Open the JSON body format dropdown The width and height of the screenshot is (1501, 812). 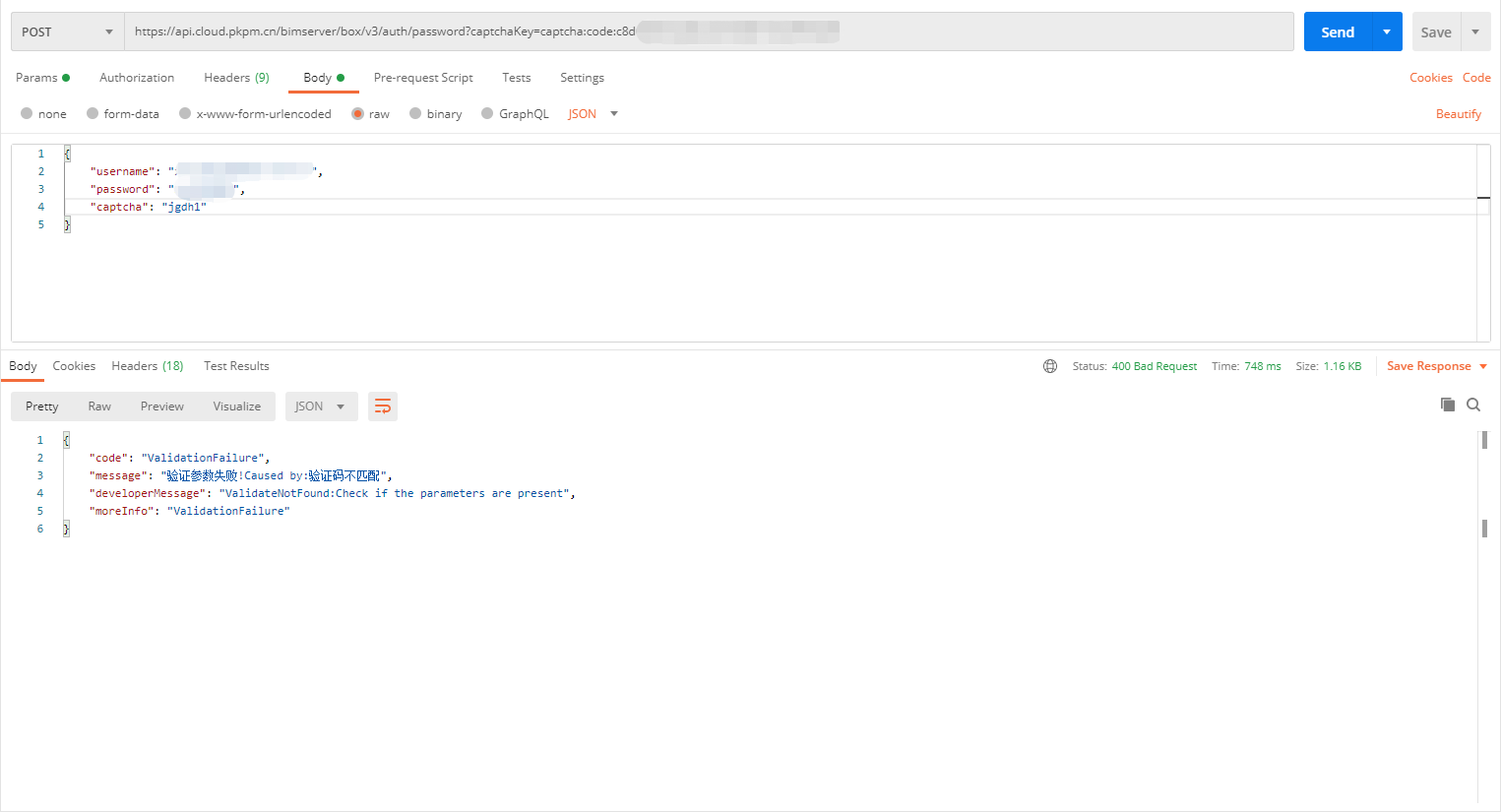click(593, 114)
